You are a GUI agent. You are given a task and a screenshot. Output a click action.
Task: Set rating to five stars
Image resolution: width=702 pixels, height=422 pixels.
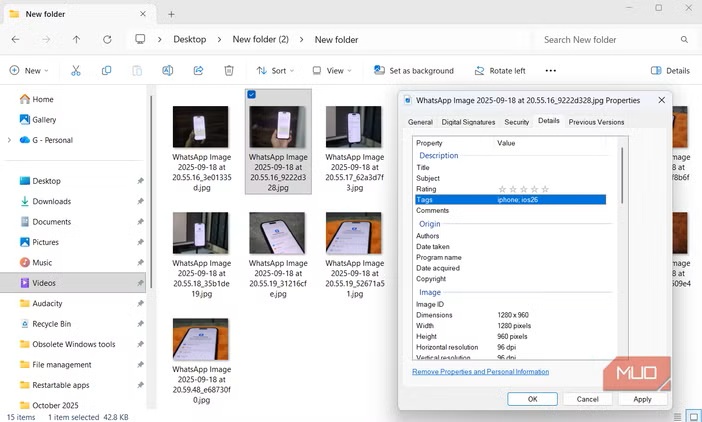pos(546,189)
